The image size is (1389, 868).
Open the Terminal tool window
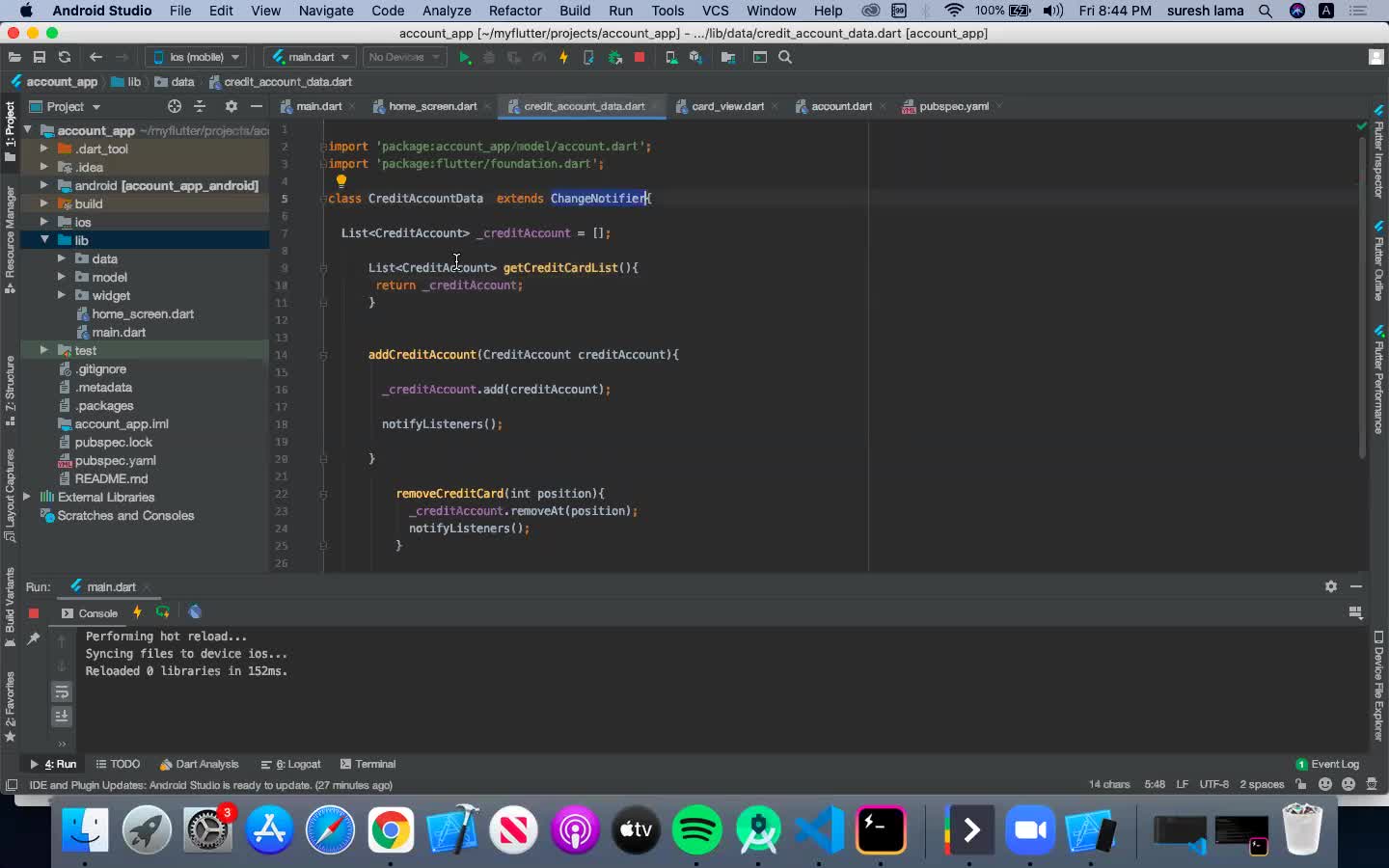click(368, 764)
